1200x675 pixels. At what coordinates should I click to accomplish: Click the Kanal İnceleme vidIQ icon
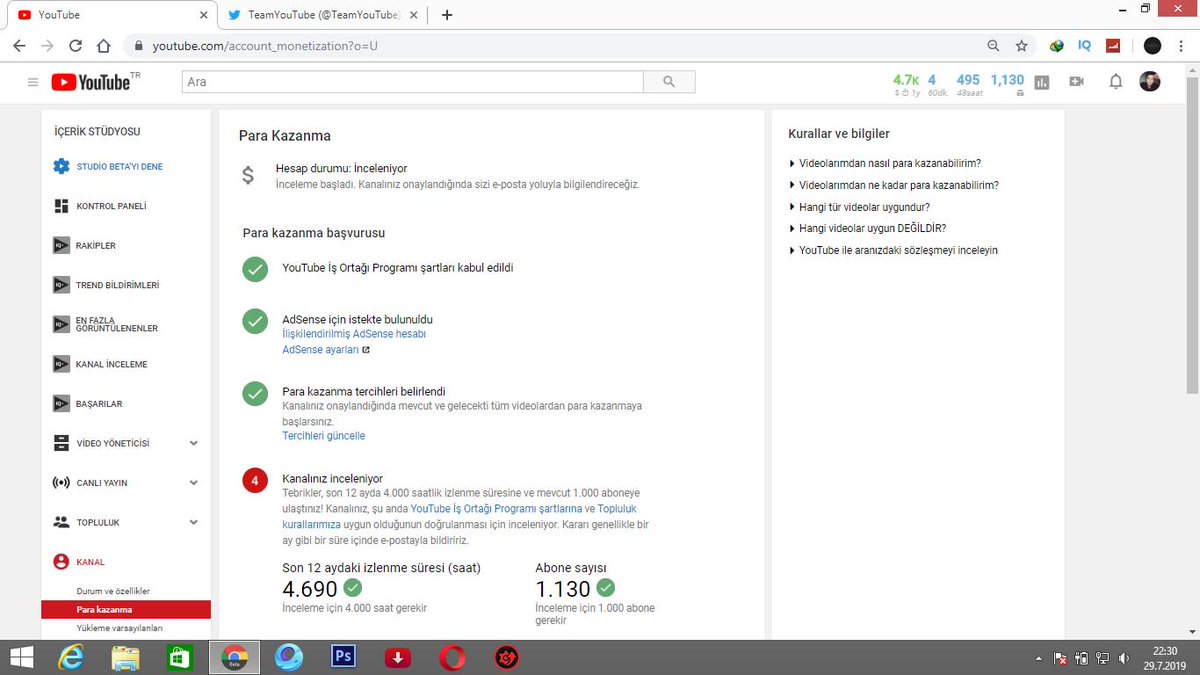click(x=61, y=364)
